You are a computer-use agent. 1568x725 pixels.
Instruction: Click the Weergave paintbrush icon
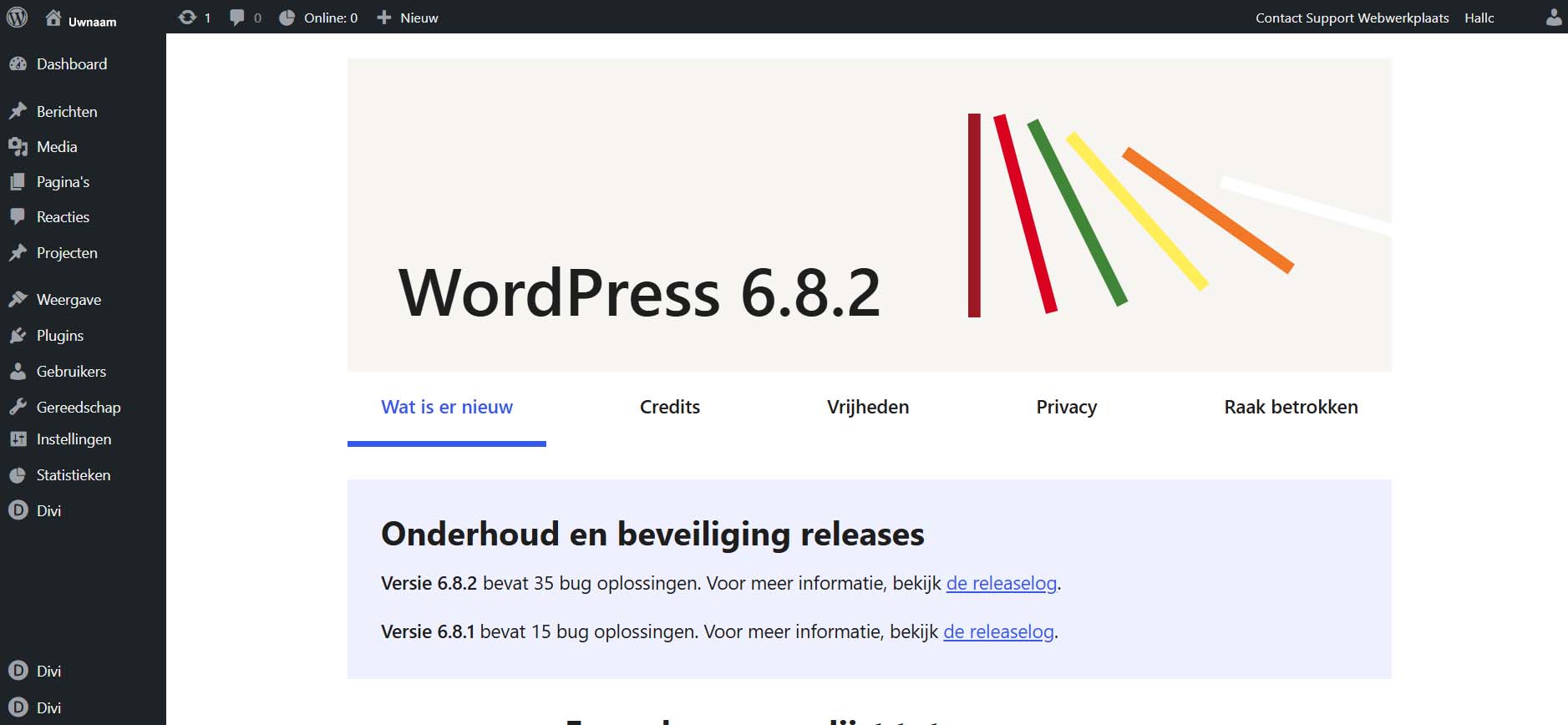coord(18,300)
